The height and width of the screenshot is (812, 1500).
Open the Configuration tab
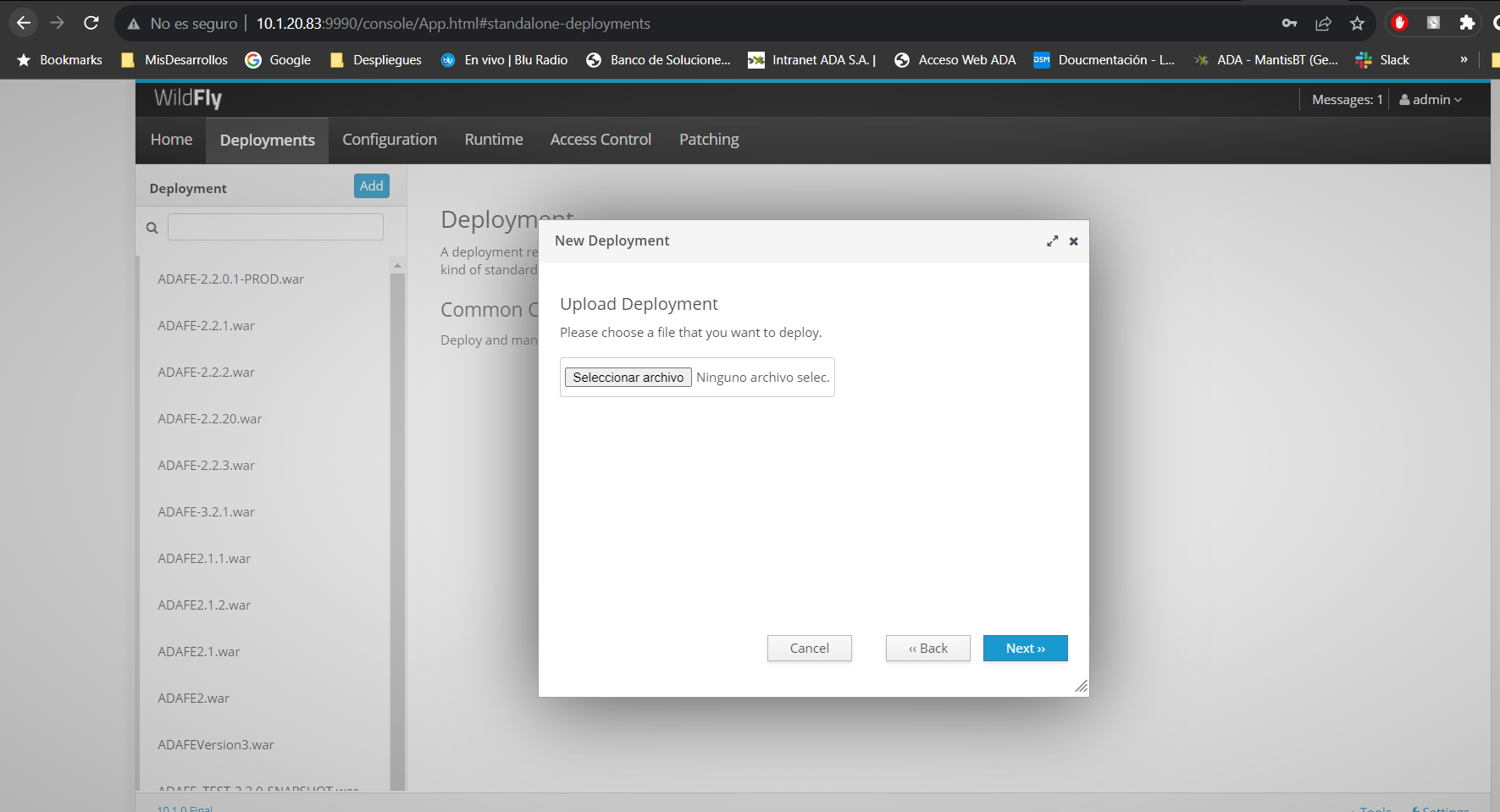click(x=390, y=140)
